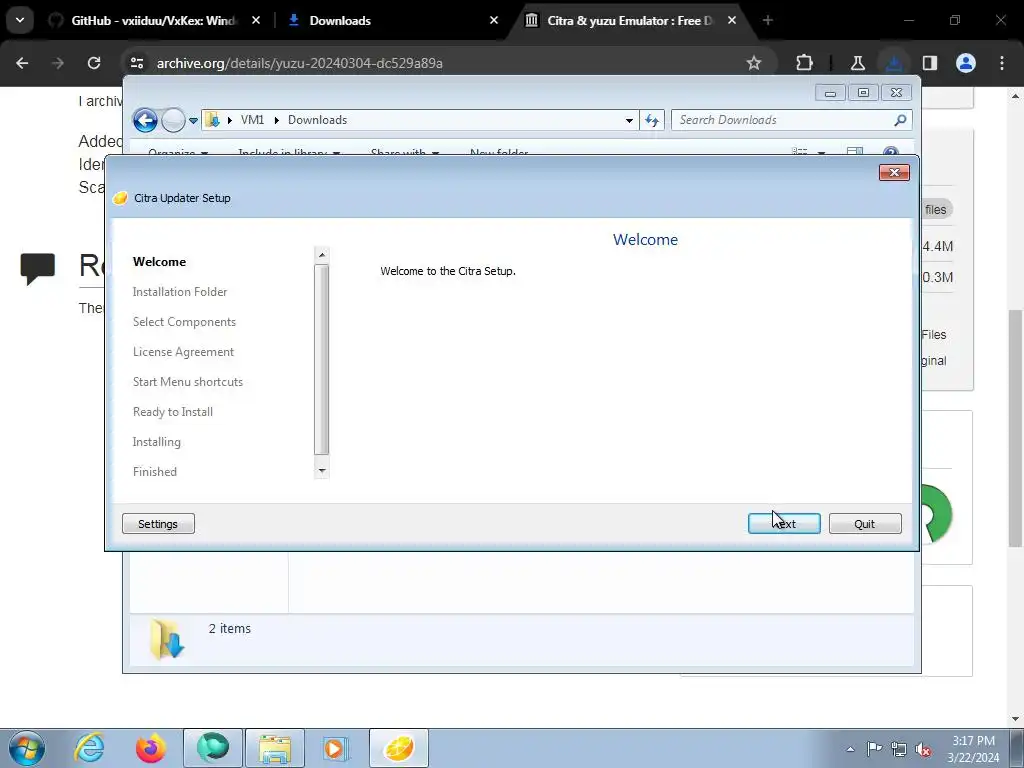The width and height of the screenshot is (1024, 768).
Task: Open the Windows Start menu
Action: 26,748
